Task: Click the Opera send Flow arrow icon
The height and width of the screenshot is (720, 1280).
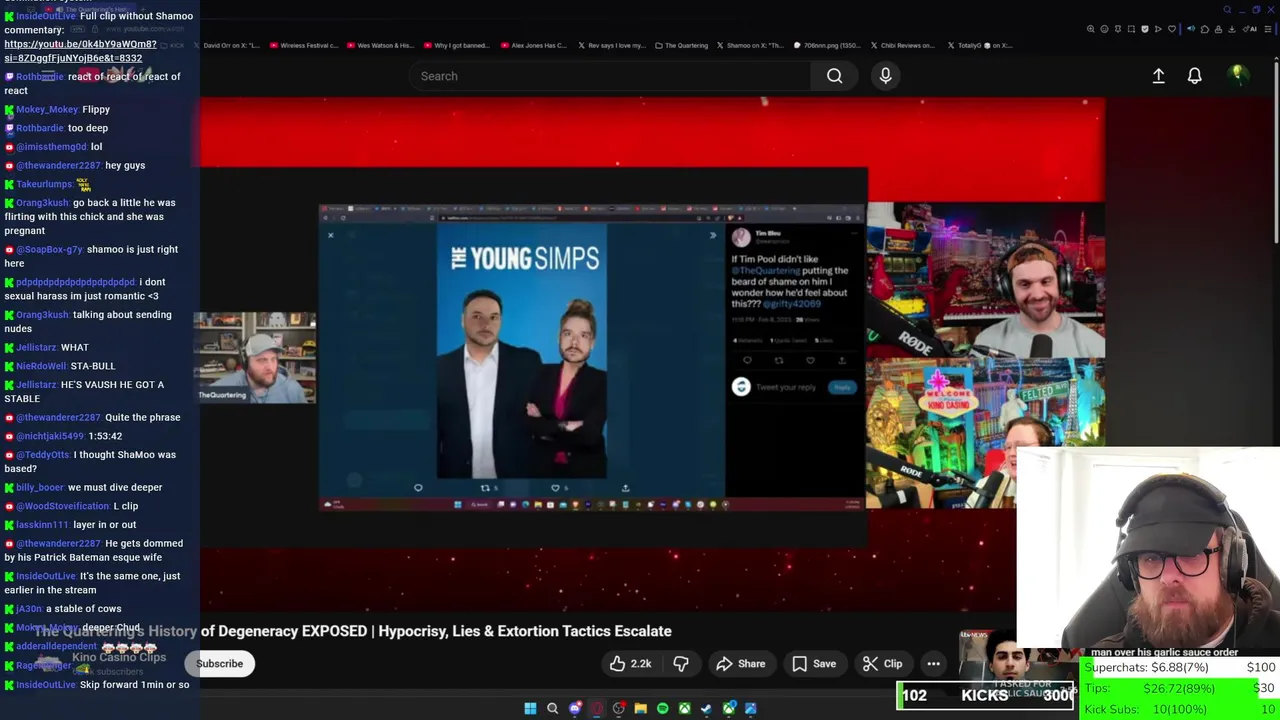Action: pos(1158,29)
